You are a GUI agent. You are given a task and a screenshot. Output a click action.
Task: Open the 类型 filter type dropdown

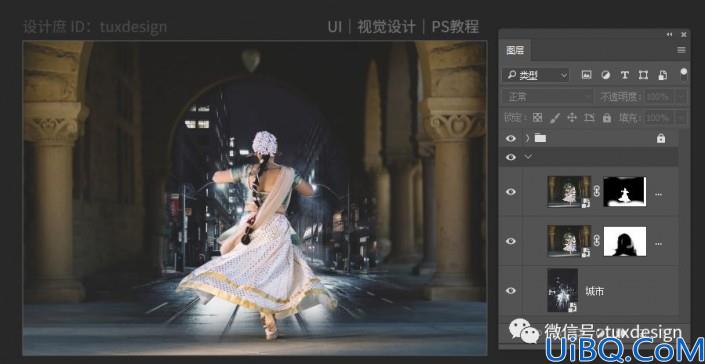point(536,75)
